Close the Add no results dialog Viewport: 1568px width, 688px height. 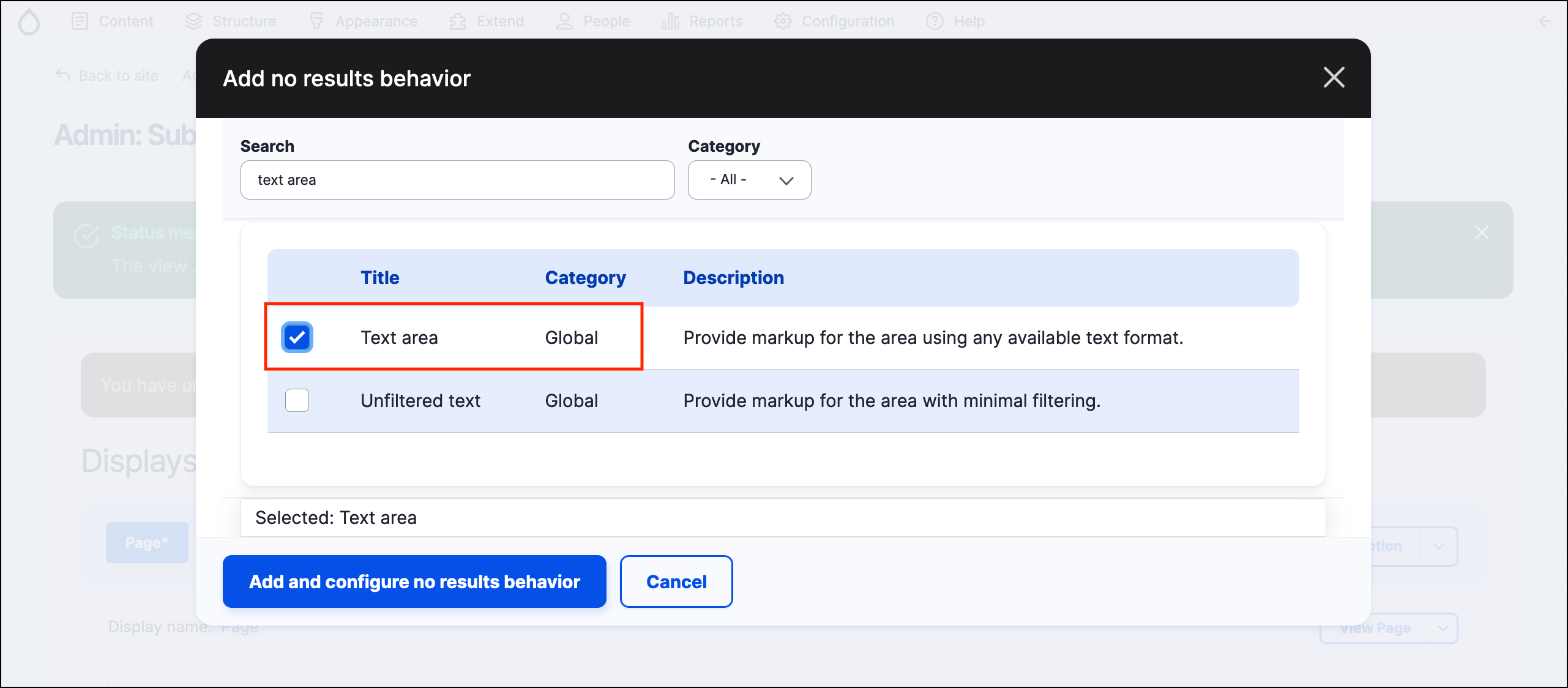click(1334, 78)
